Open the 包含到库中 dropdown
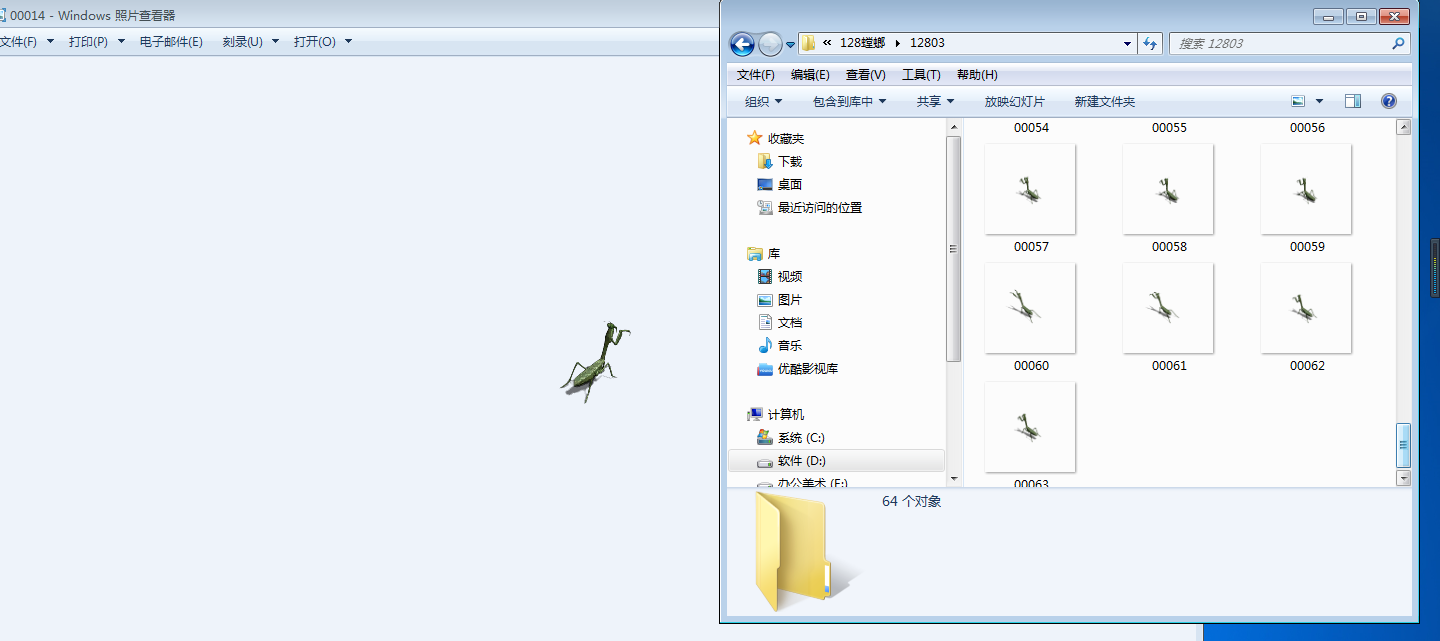 click(x=850, y=101)
